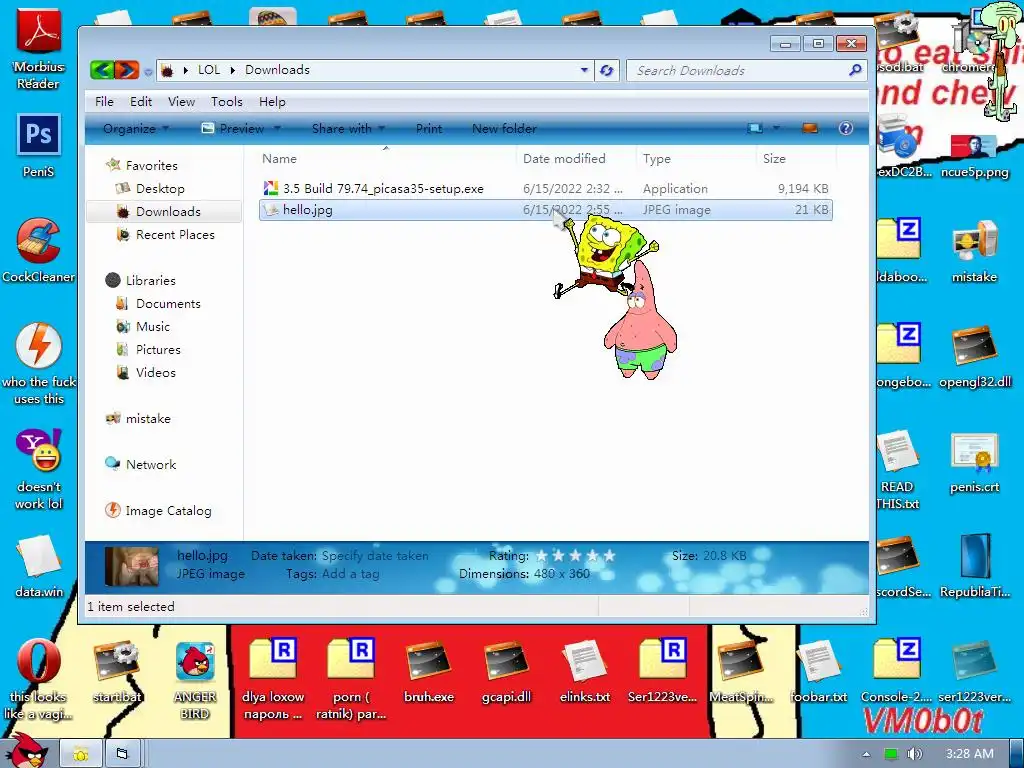Open the Tools menu
The height and width of the screenshot is (768, 1024).
point(227,102)
